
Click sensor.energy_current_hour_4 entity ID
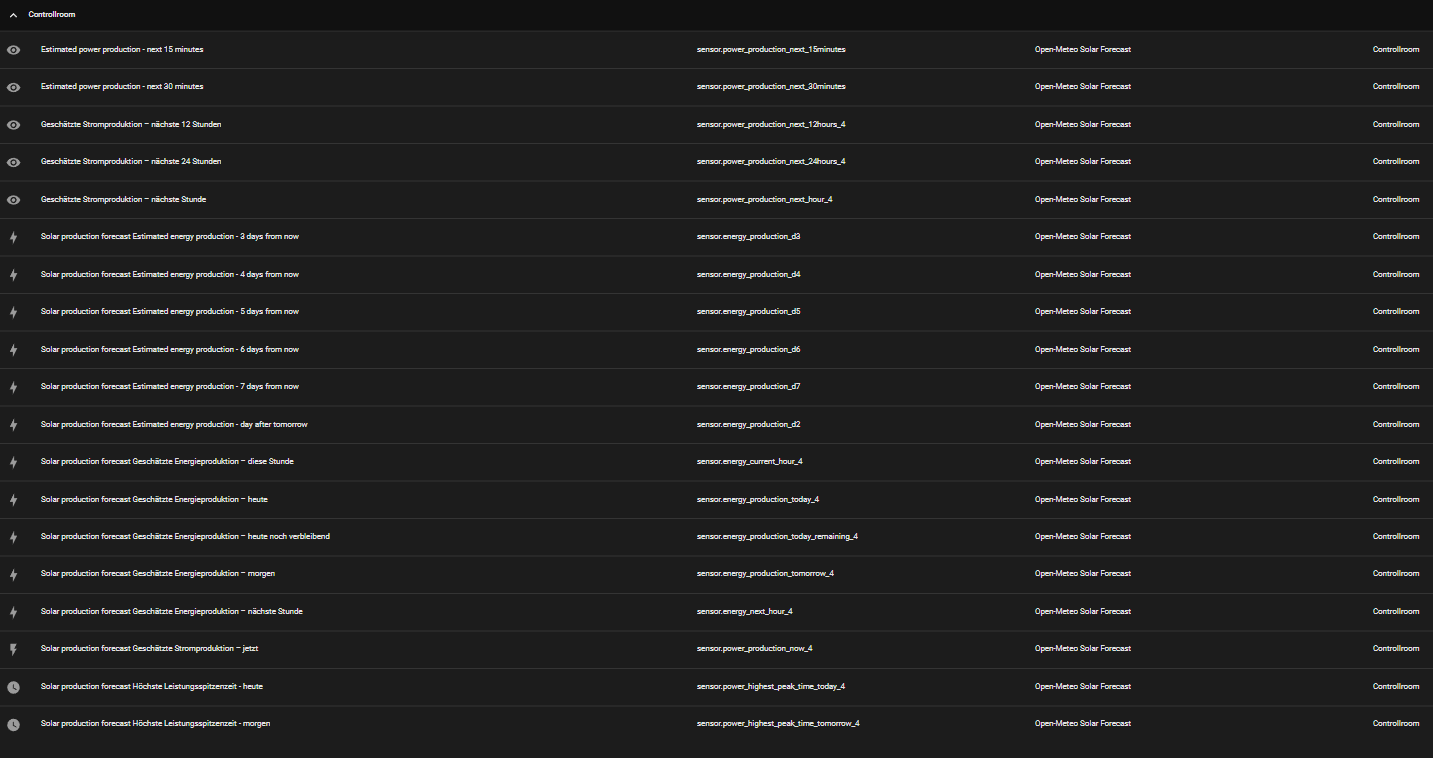pyautogui.click(x=750, y=462)
